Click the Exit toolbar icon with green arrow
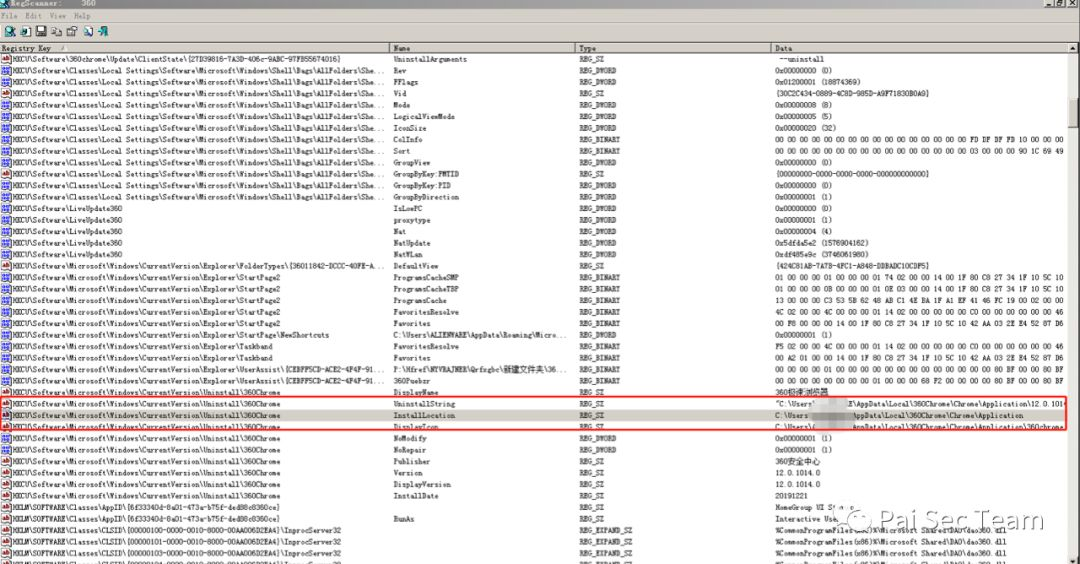1080x564 pixels. 103,32
